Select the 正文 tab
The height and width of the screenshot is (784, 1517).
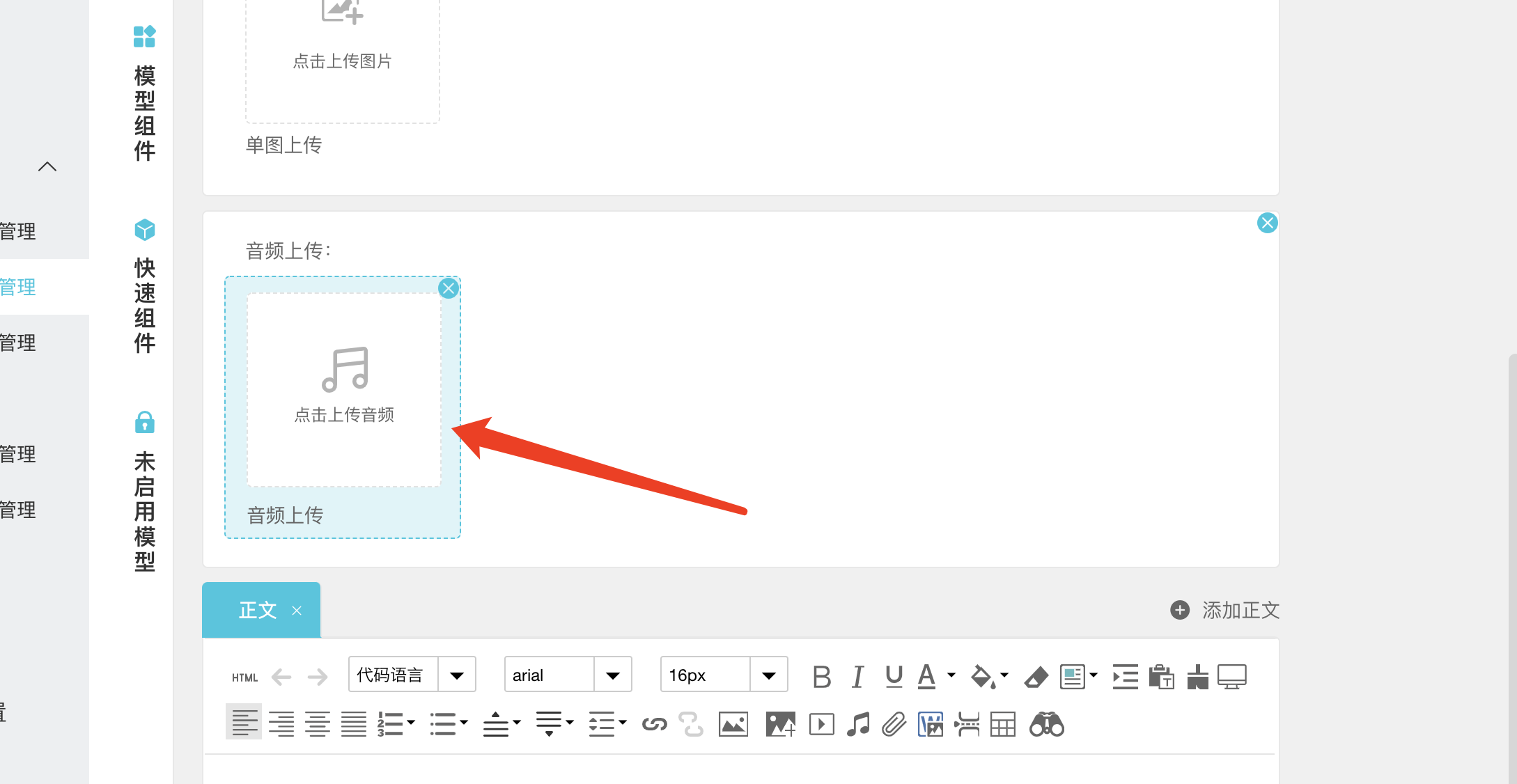click(x=258, y=611)
